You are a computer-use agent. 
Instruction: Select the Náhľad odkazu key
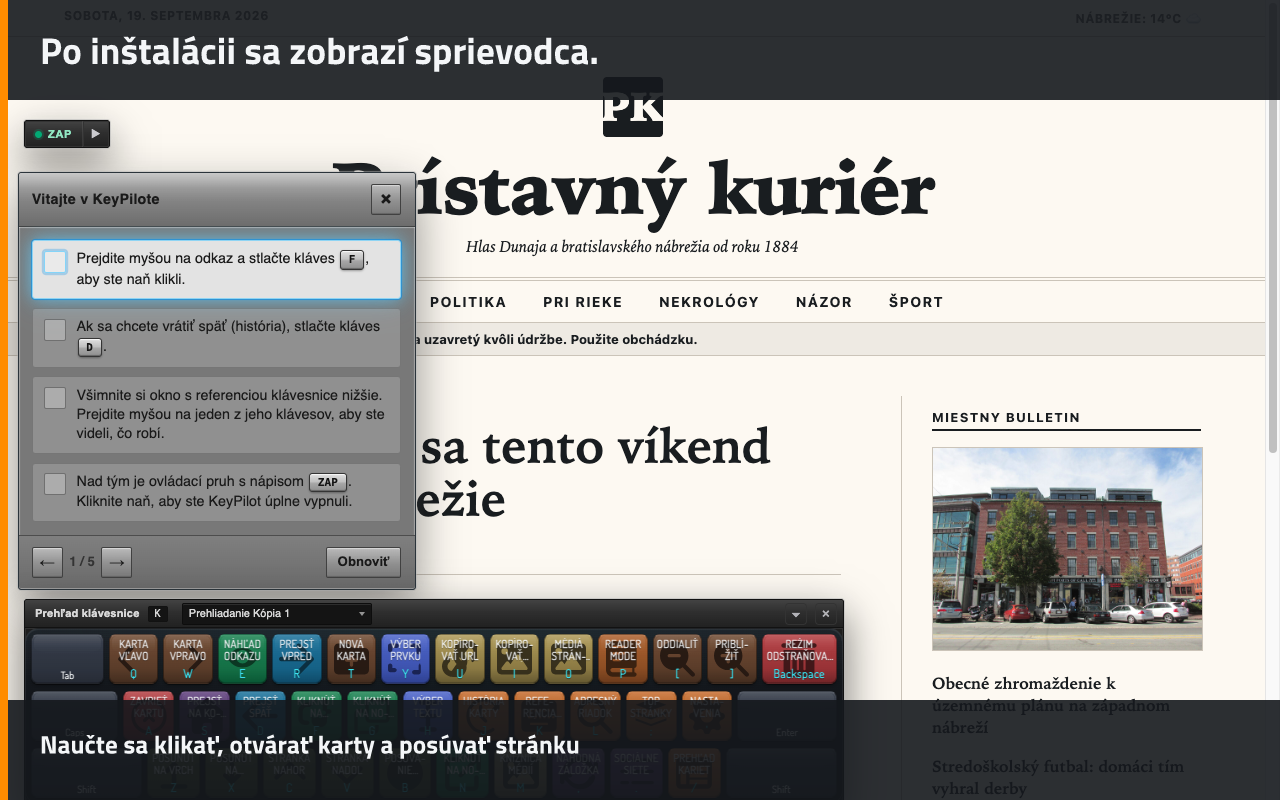[x=242, y=658]
